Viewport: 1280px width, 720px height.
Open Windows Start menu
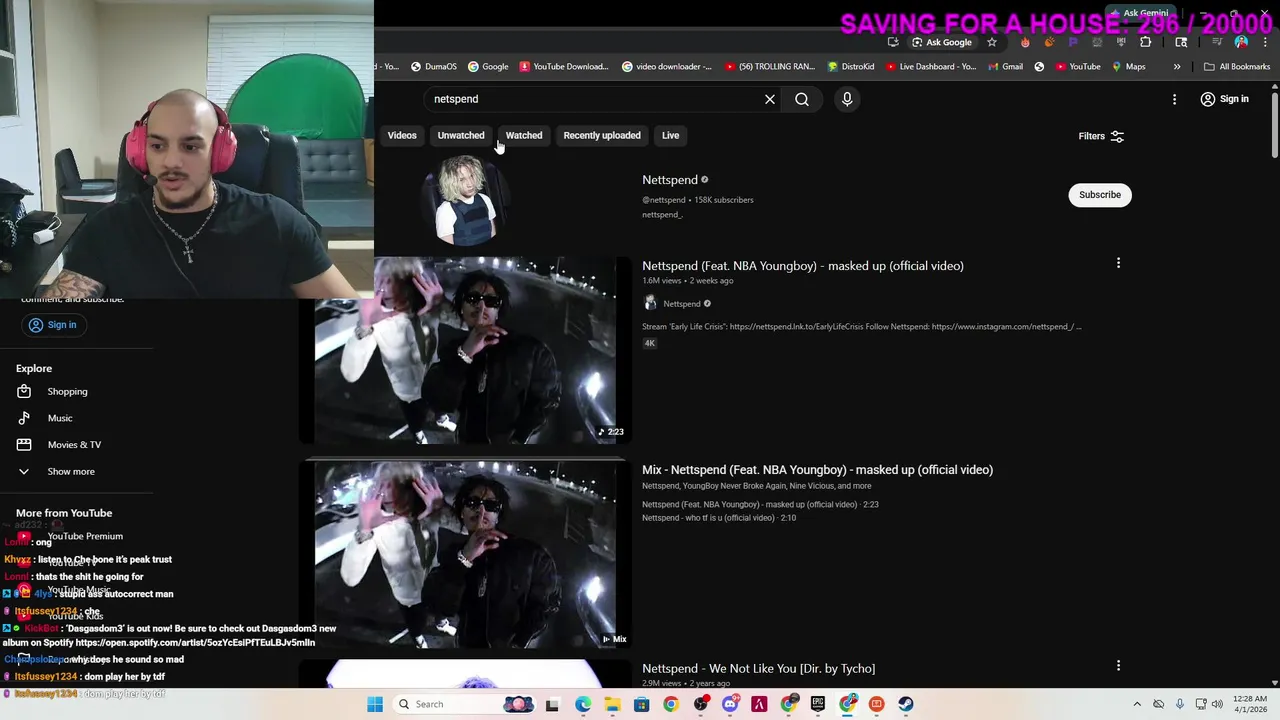coord(375,704)
